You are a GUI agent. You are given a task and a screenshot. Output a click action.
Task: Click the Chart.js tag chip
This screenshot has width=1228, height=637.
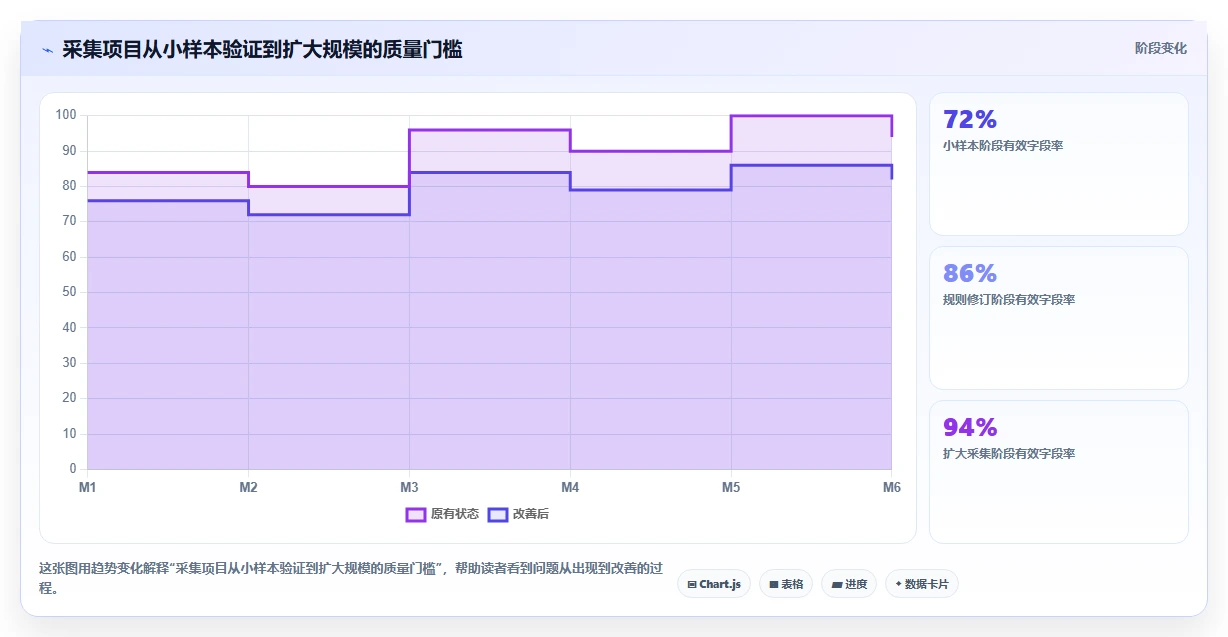point(714,584)
